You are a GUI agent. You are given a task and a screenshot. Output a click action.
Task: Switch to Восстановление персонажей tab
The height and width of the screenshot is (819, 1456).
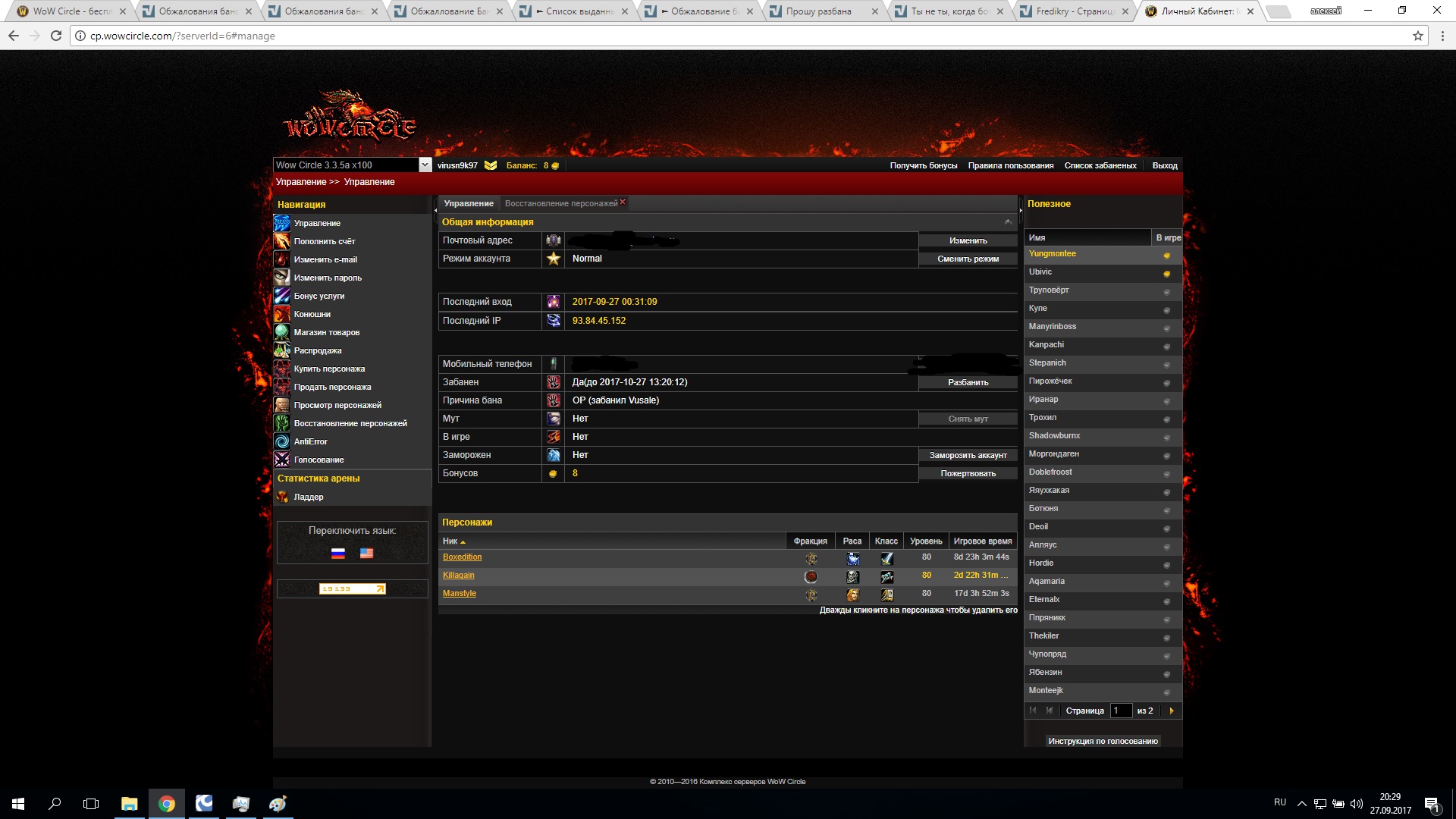[560, 203]
